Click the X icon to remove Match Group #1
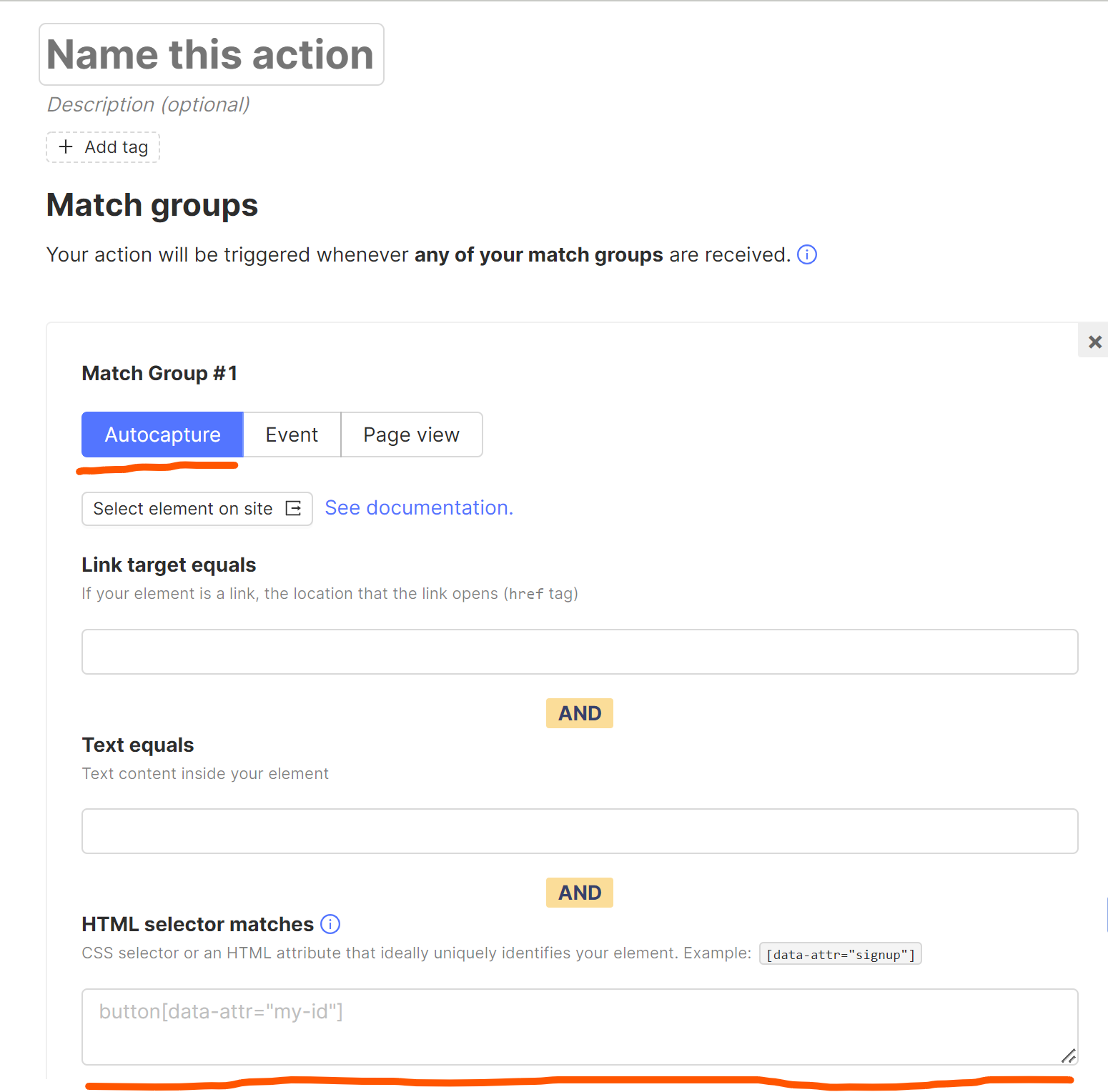 (x=1093, y=341)
